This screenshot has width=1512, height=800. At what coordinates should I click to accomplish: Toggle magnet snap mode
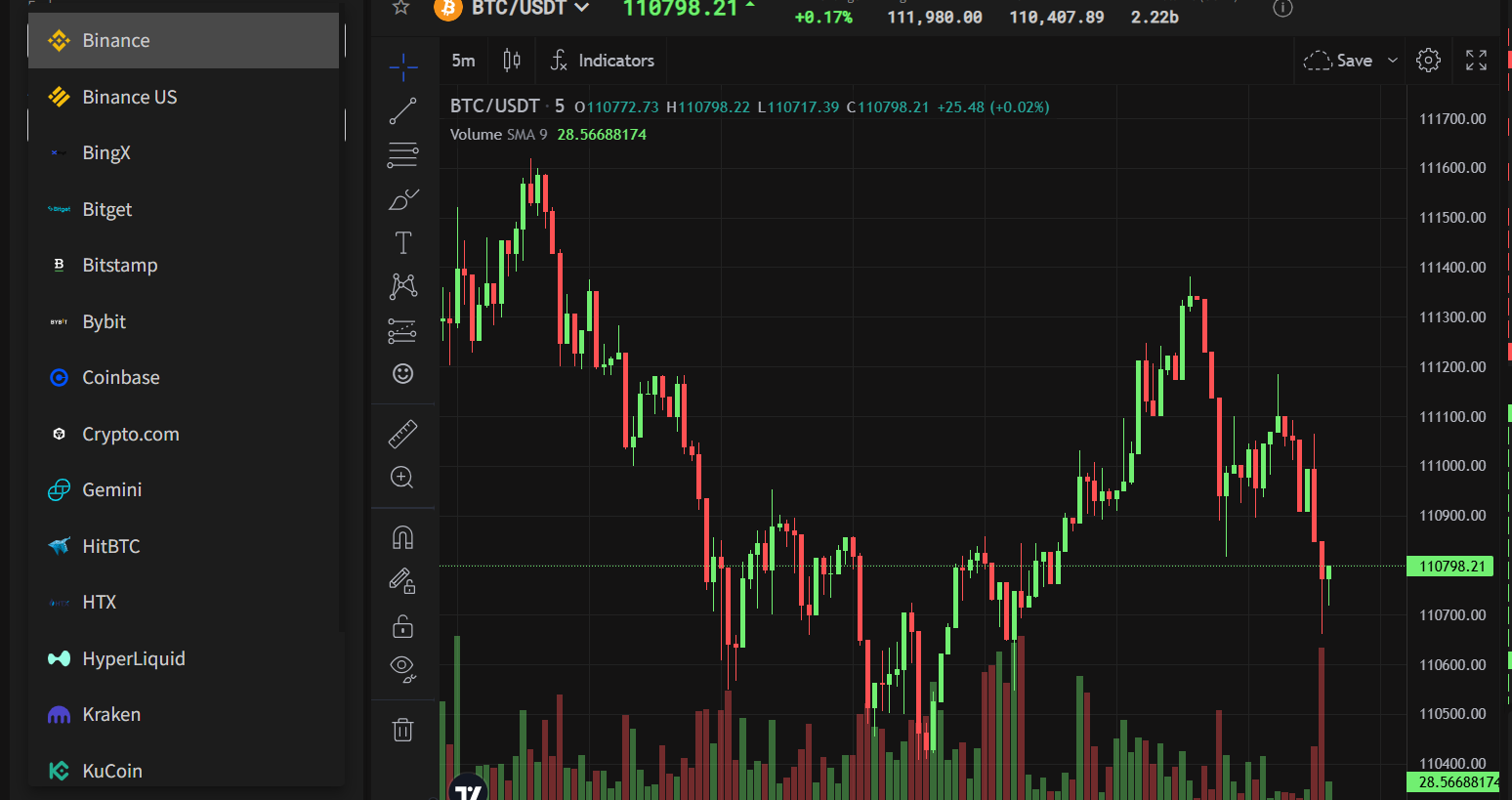click(402, 537)
